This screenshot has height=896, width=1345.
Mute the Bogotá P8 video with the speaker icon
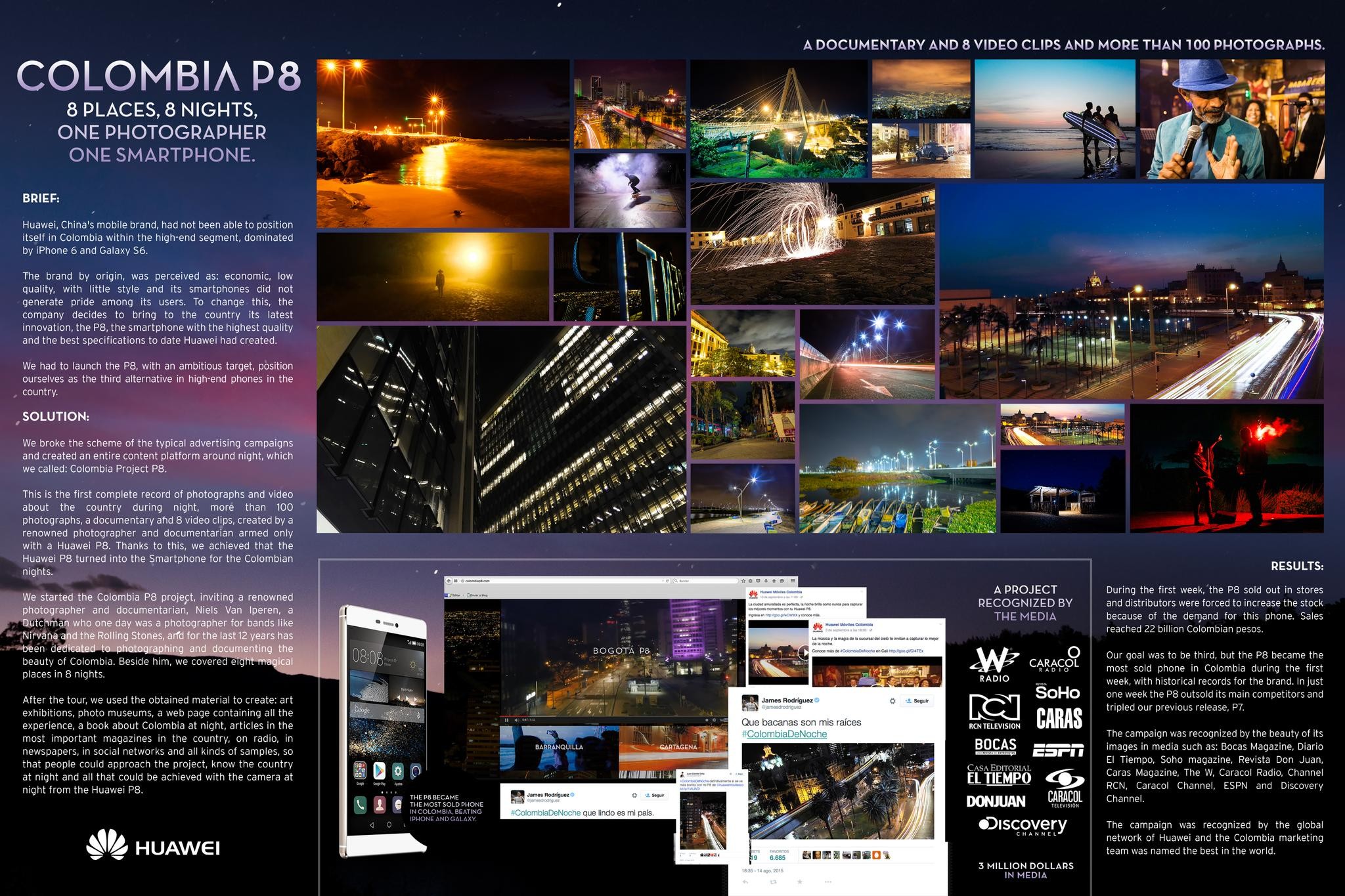click(517, 720)
